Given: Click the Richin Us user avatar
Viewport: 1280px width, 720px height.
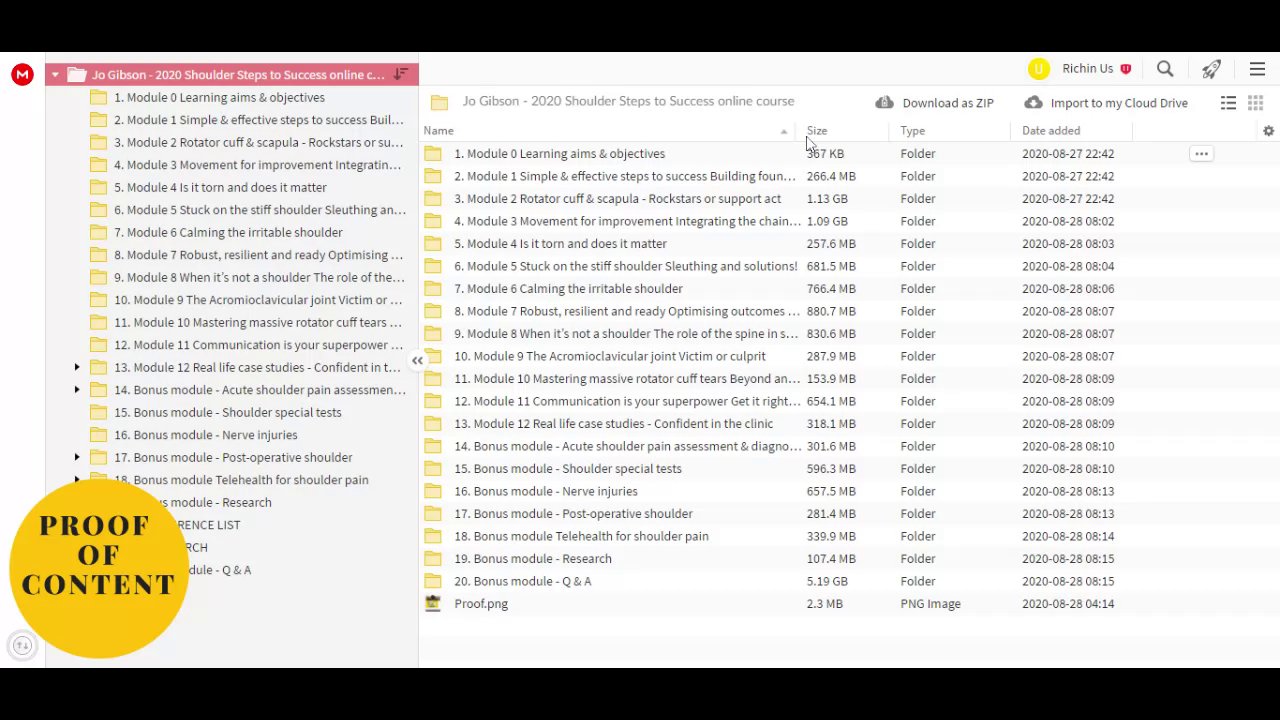Looking at the screenshot, I should pyautogui.click(x=1039, y=69).
